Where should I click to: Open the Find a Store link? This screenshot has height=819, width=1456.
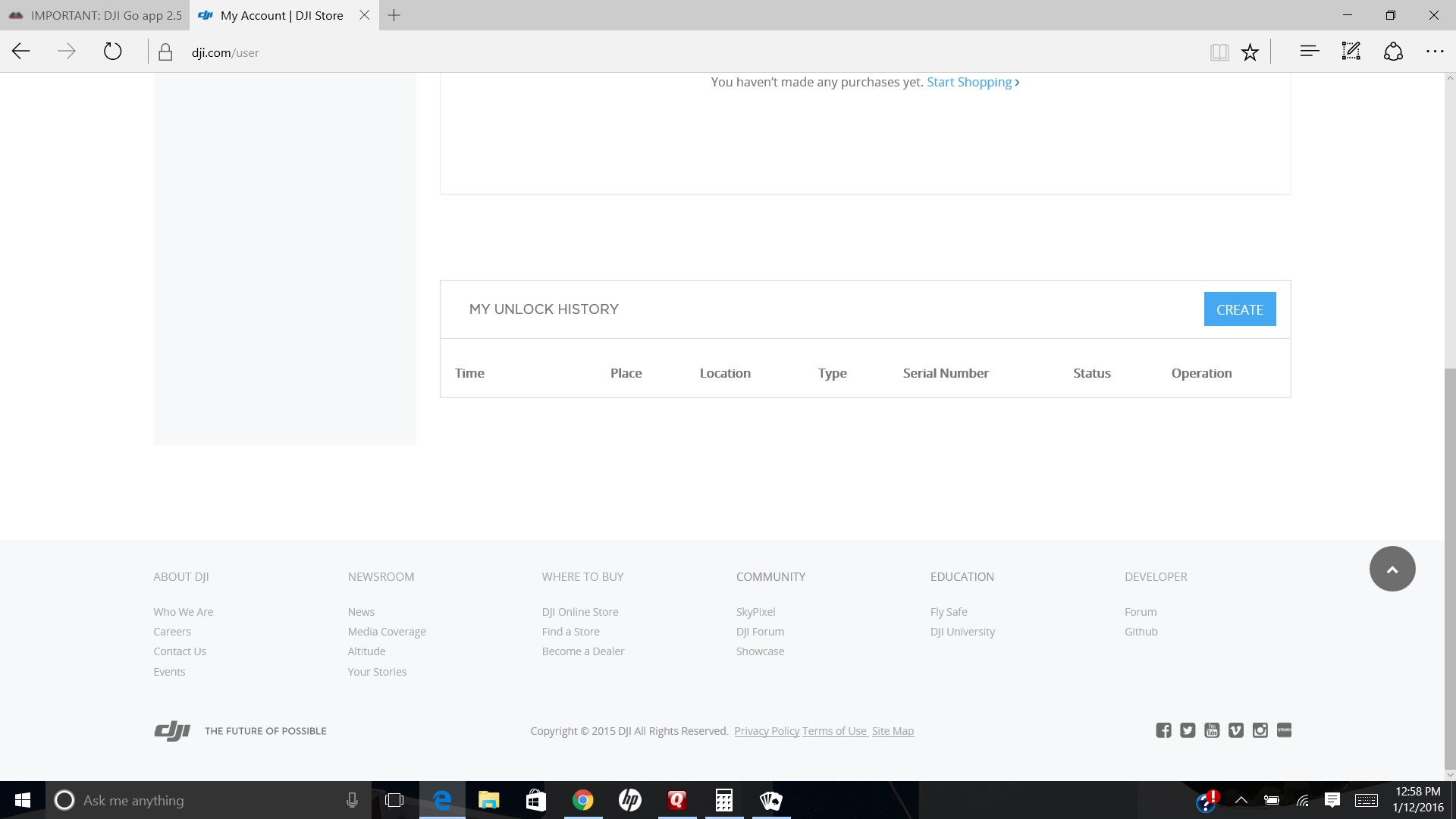(571, 632)
